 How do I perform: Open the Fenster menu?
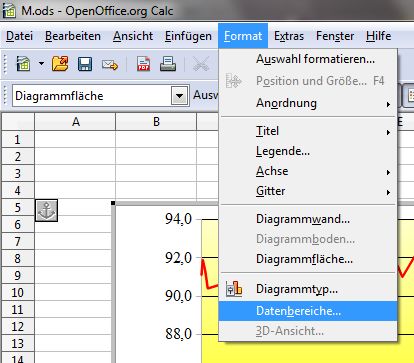click(x=335, y=36)
